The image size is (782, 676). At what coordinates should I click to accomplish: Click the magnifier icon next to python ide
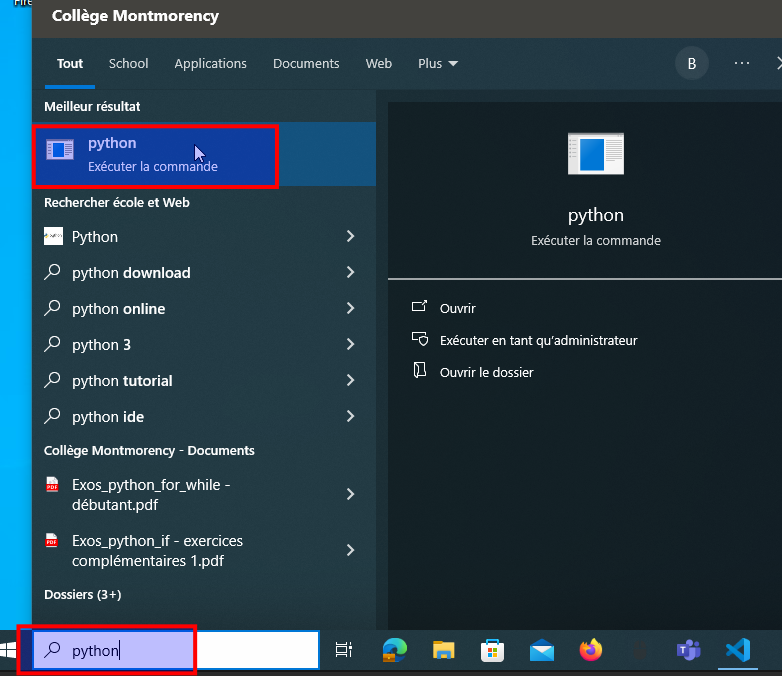[52, 416]
